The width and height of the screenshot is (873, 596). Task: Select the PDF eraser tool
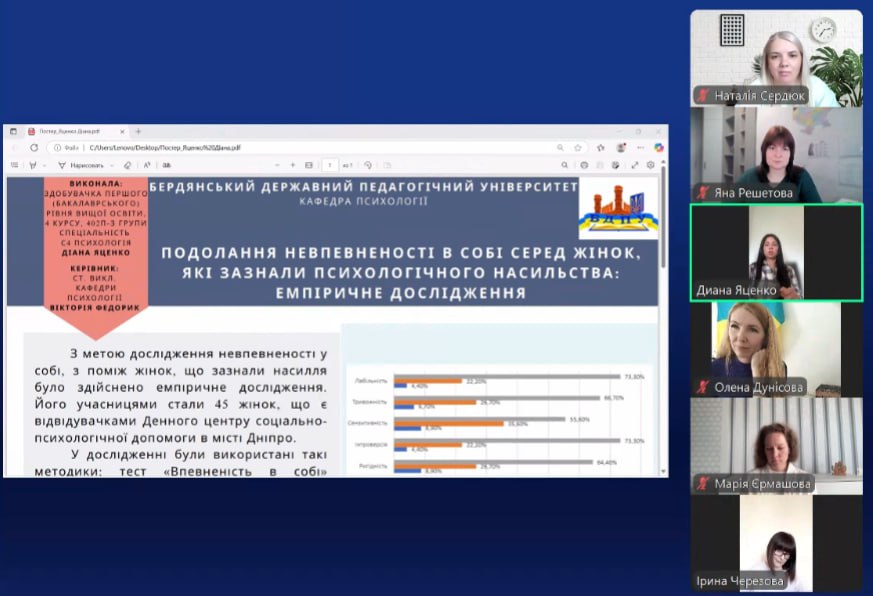127,165
